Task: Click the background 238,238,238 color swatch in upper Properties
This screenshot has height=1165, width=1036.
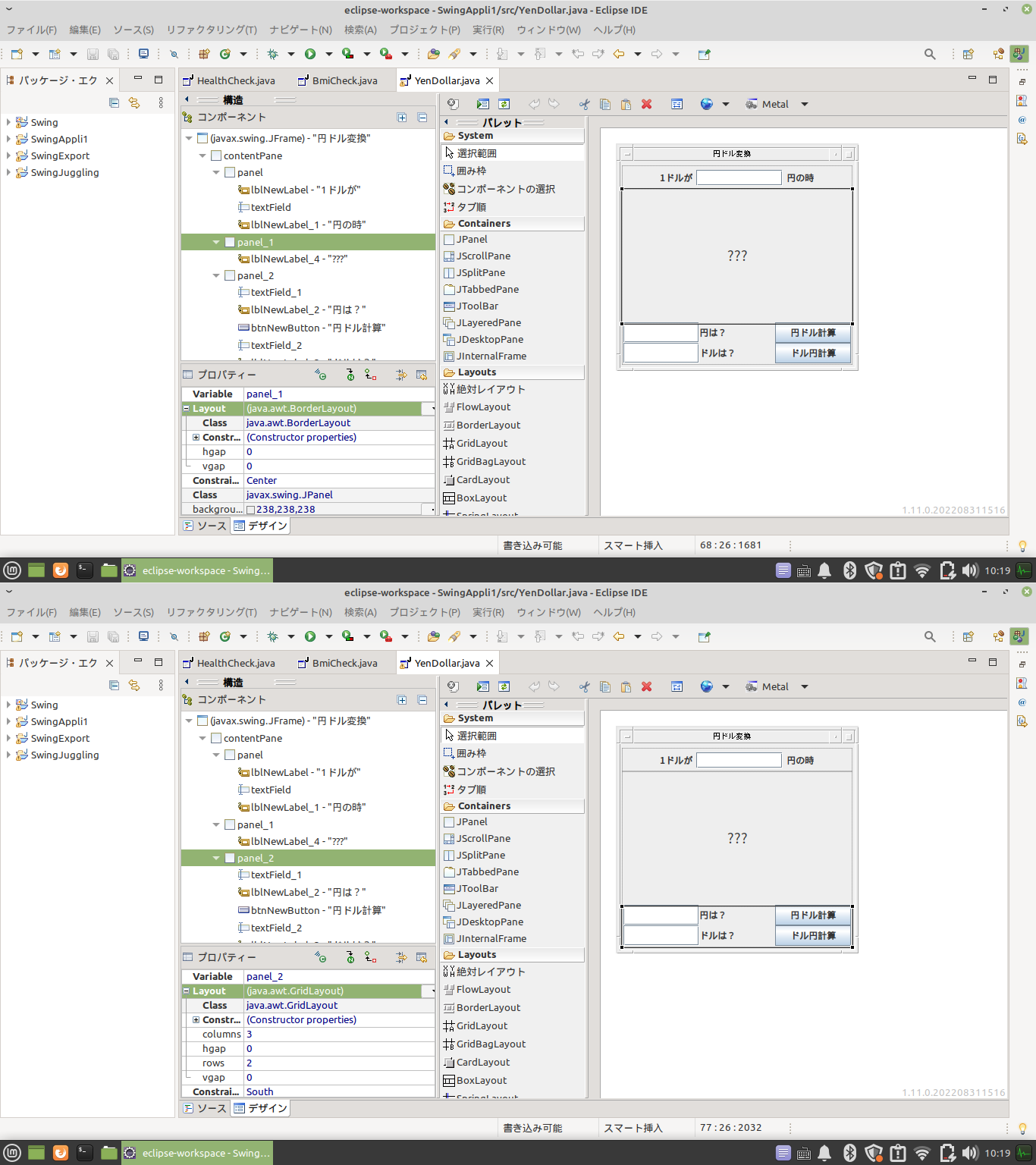Action: [x=251, y=510]
